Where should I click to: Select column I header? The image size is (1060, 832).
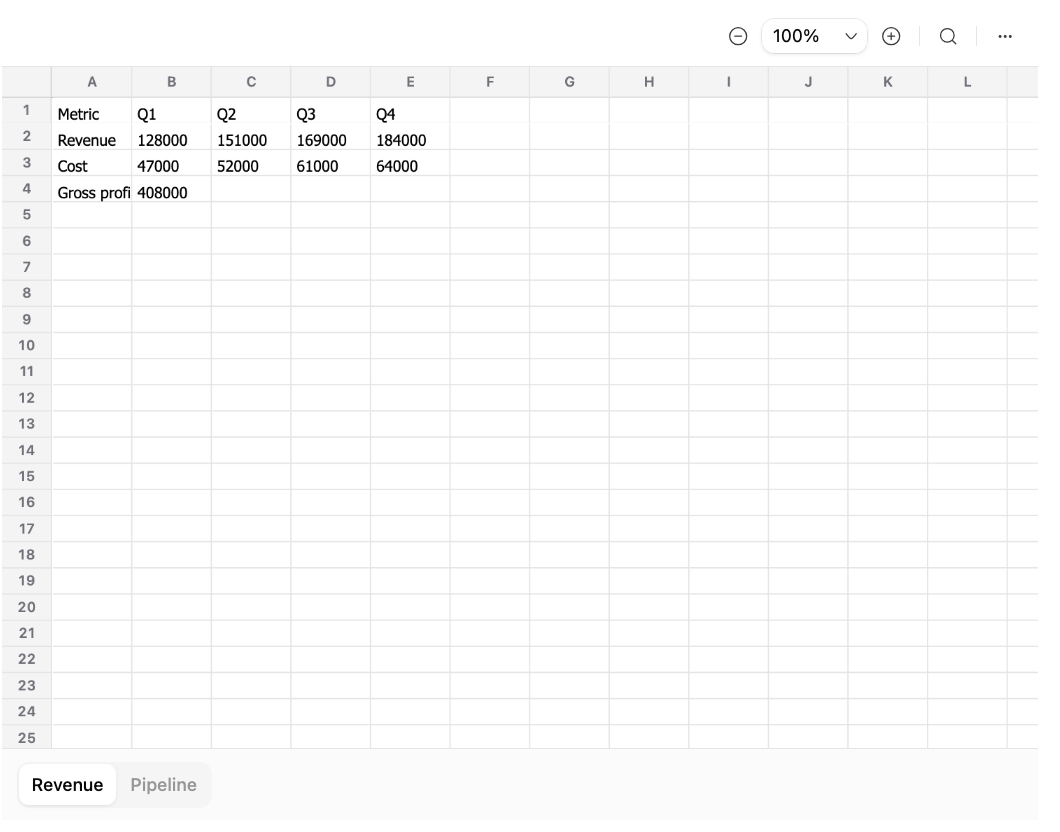pos(729,82)
